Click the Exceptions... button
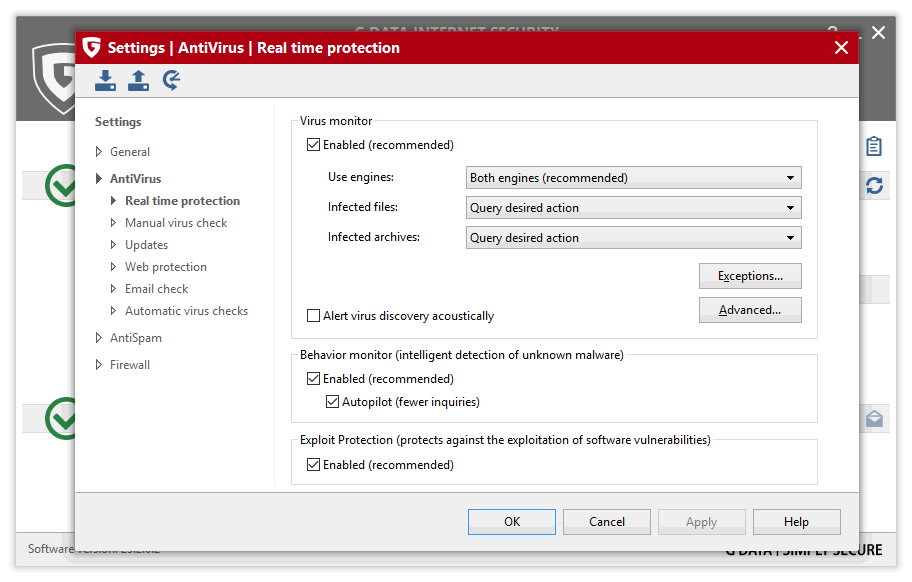The width and height of the screenshot is (912, 582). pyautogui.click(x=750, y=276)
